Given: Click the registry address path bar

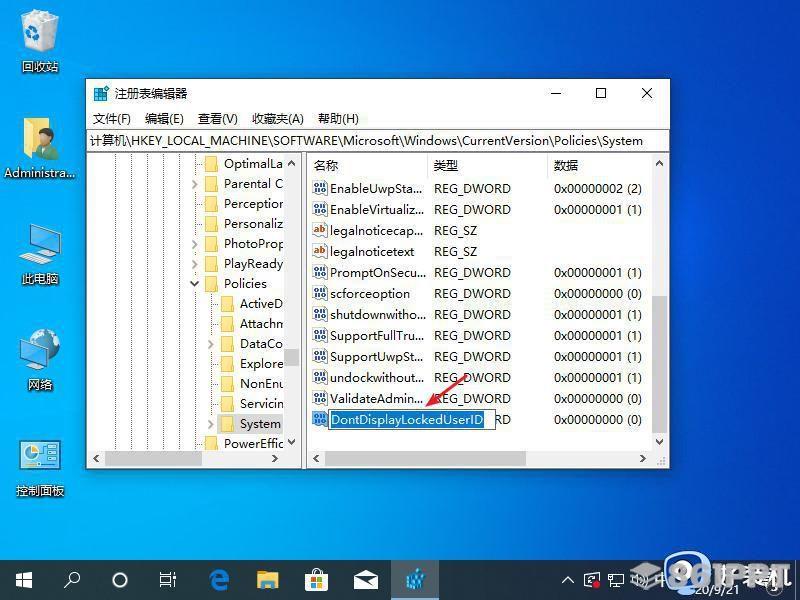Looking at the screenshot, I should [x=378, y=141].
